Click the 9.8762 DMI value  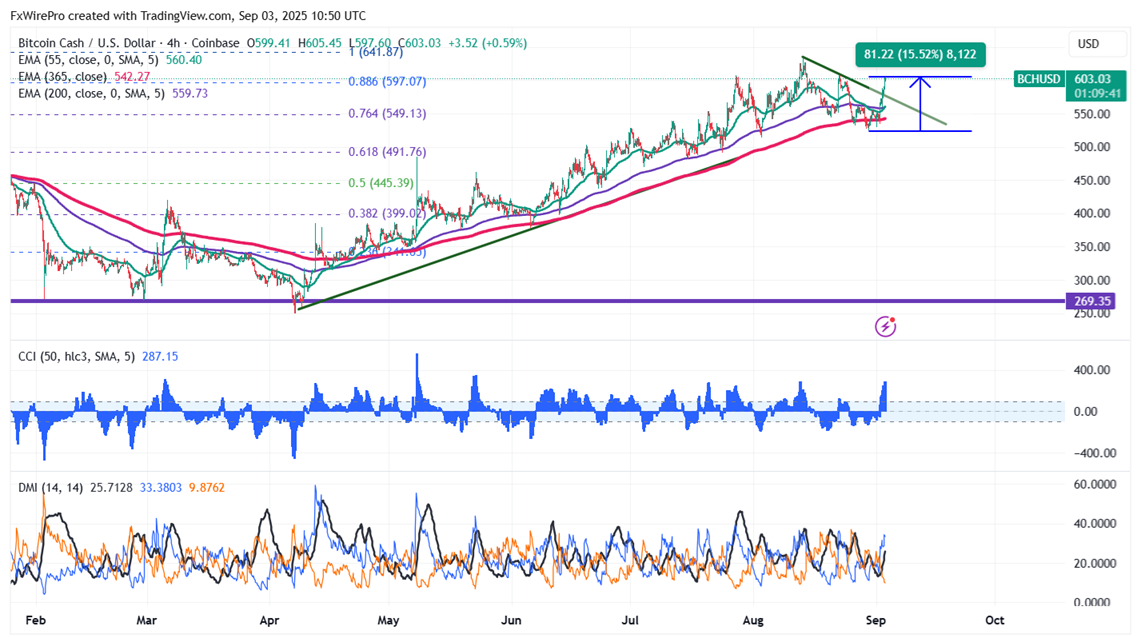206,488
